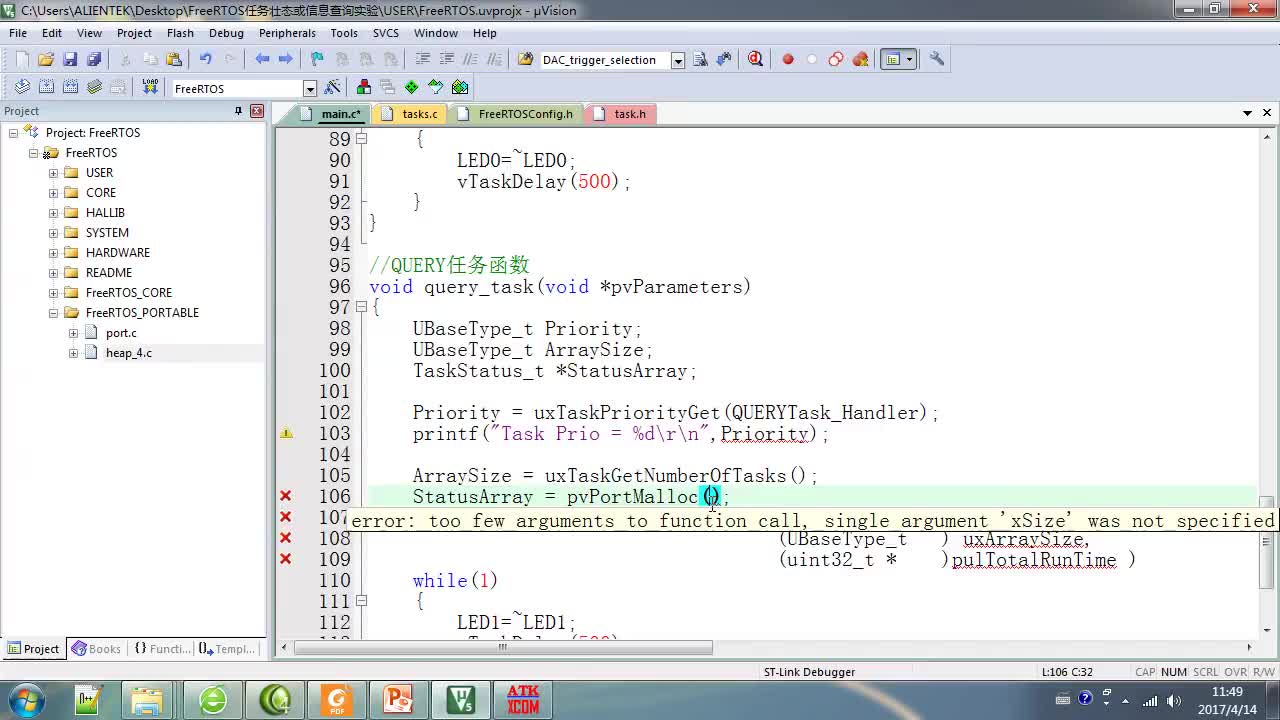Click the window layout toolbar button
Image resolution: width=1280 pixels, height=720 pixels.
[x=892, y=60]
